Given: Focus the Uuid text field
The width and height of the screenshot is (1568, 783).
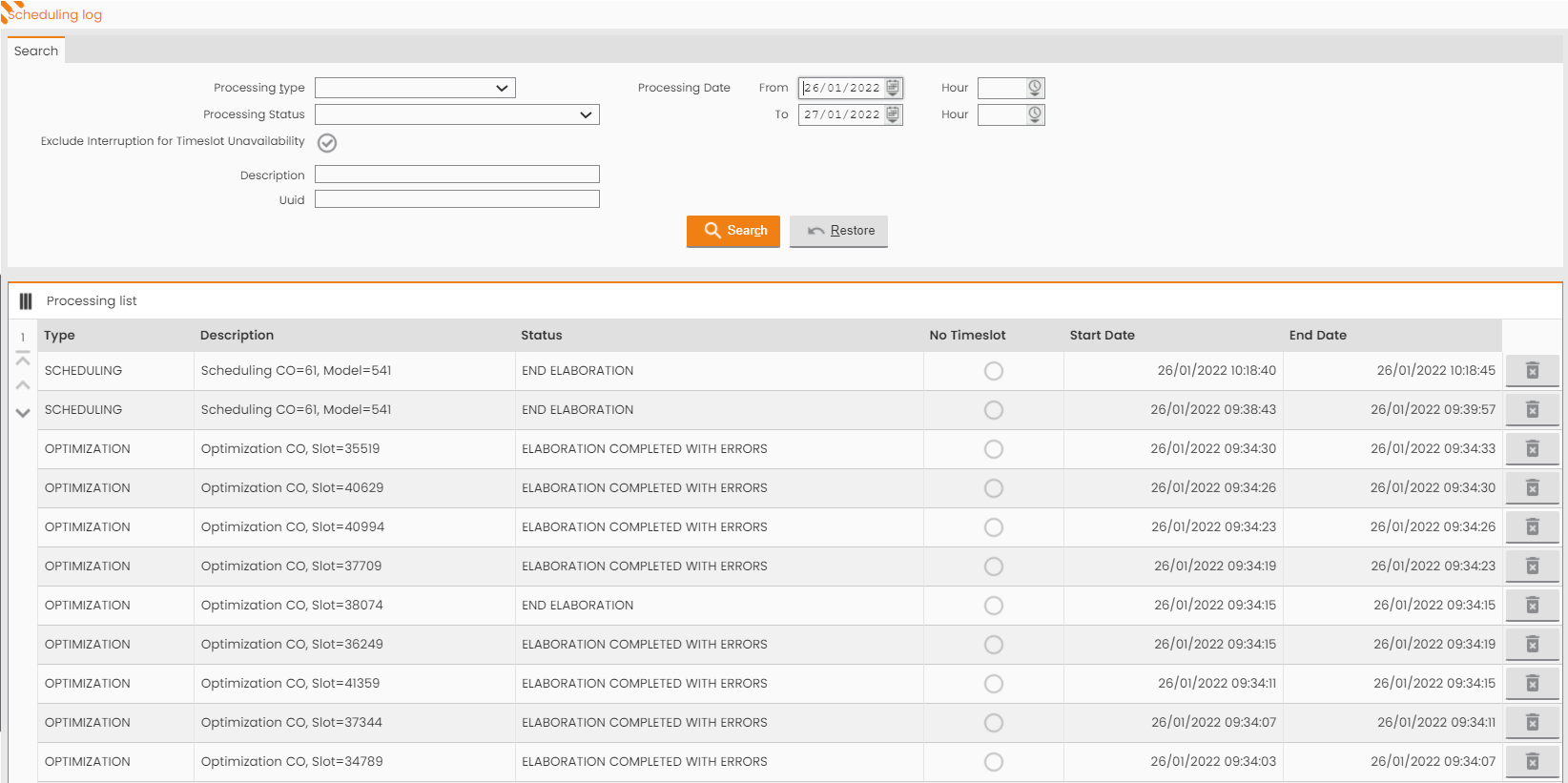Looking at the screenshot, I should (457, 199).
